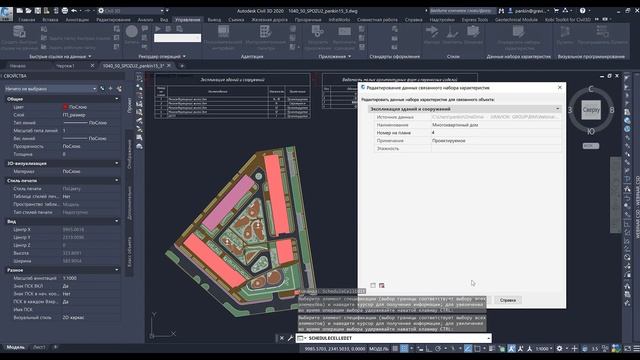Collapse the Разное properties section
The width and height of the screenshot is (640, 360).
(x=117, y=270)
